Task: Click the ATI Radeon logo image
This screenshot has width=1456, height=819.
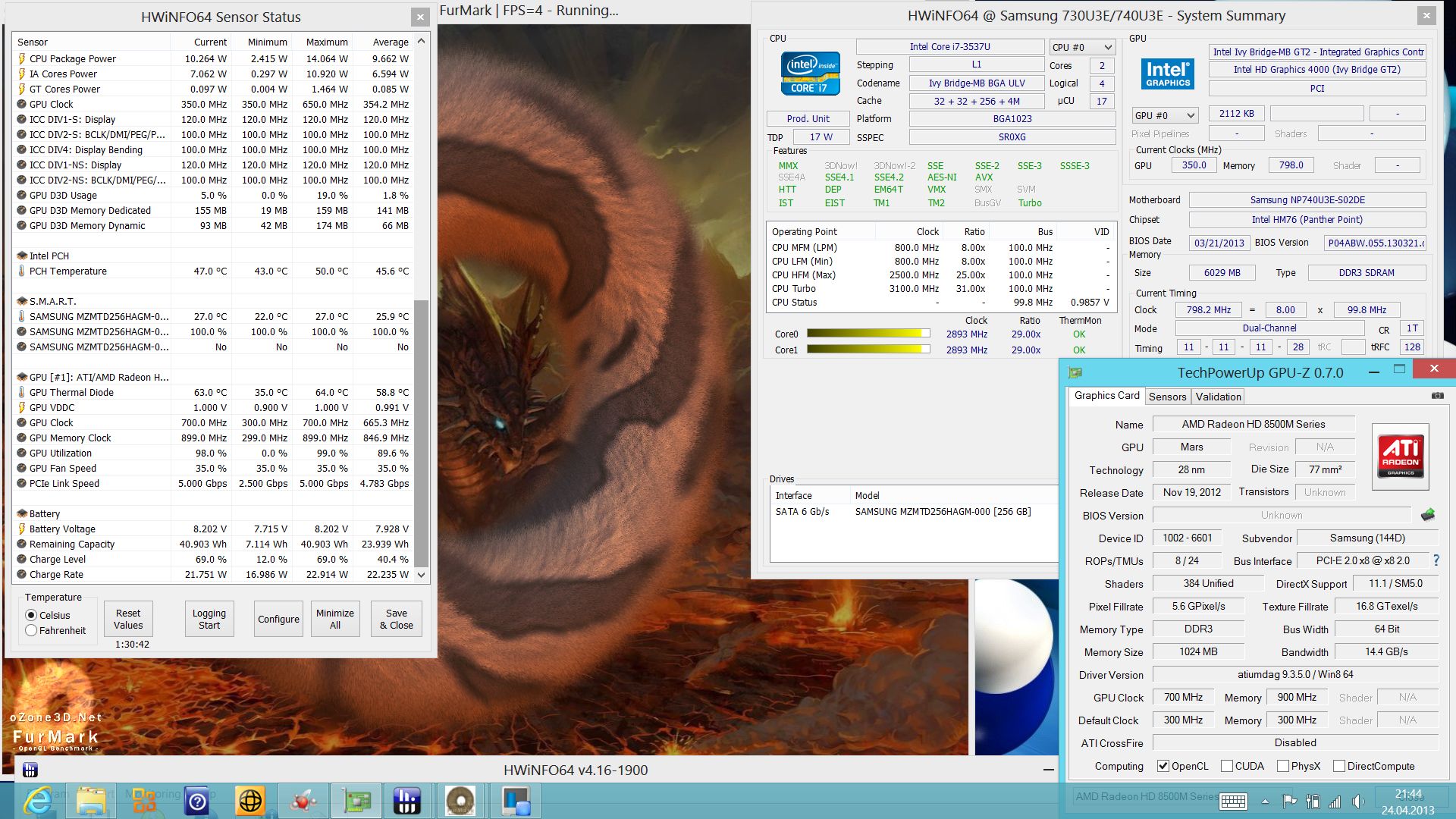Action: click(1400, 456)
